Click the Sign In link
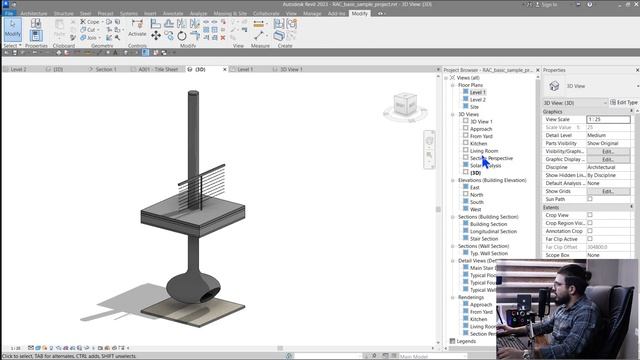The image size is (640, 360). click(546, 4)
